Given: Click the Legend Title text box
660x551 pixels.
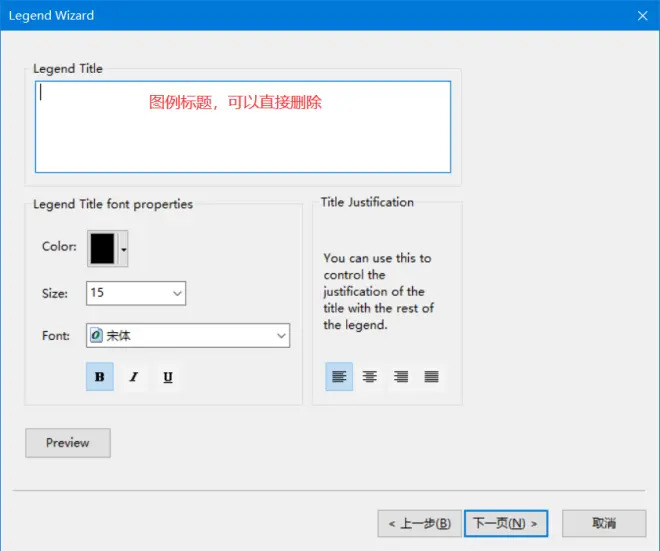Looking at the screenshot, I should pyautogui.click(x=243, y=127).
